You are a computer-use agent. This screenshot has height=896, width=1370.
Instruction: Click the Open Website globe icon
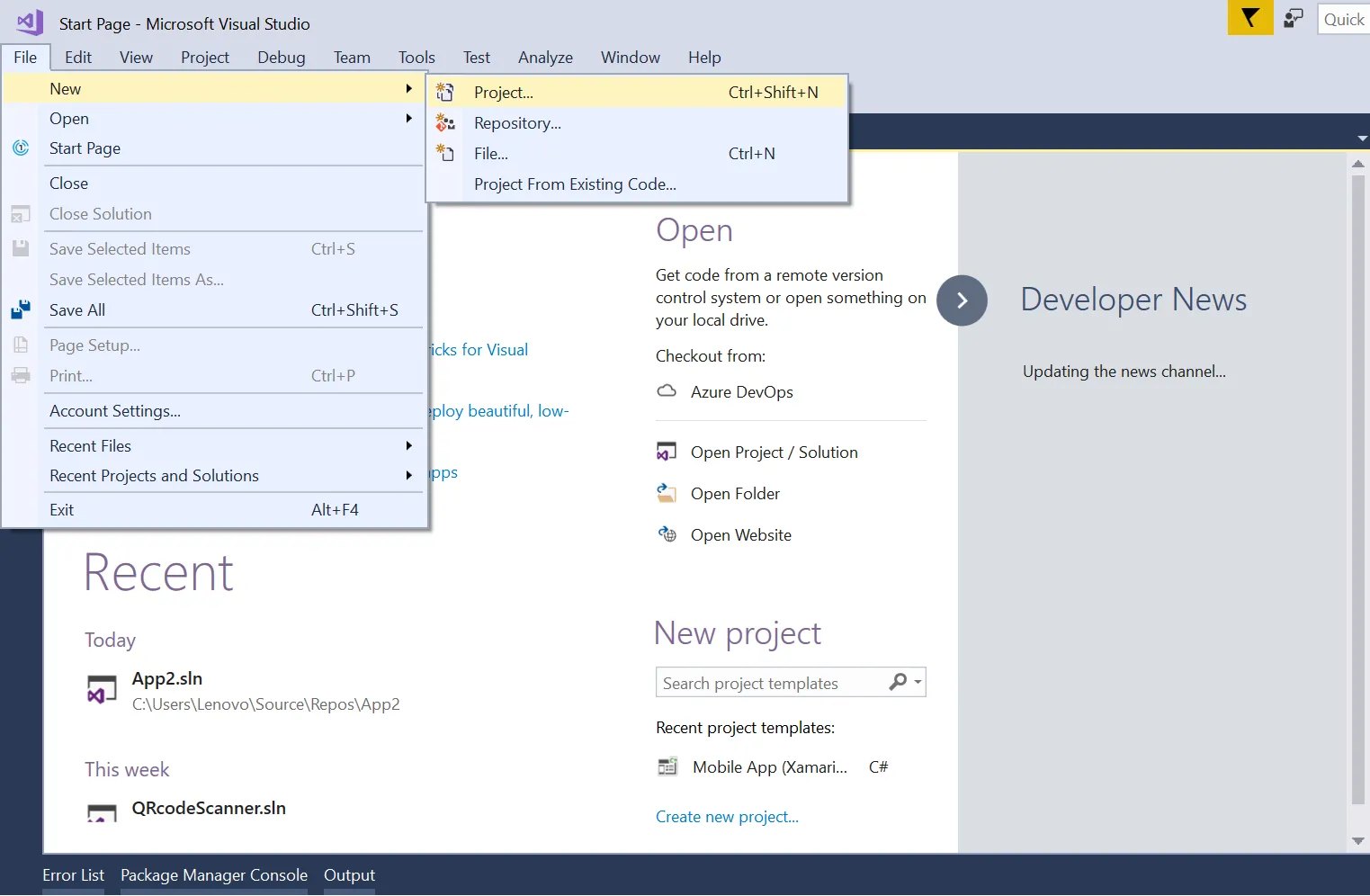[667, 534]
